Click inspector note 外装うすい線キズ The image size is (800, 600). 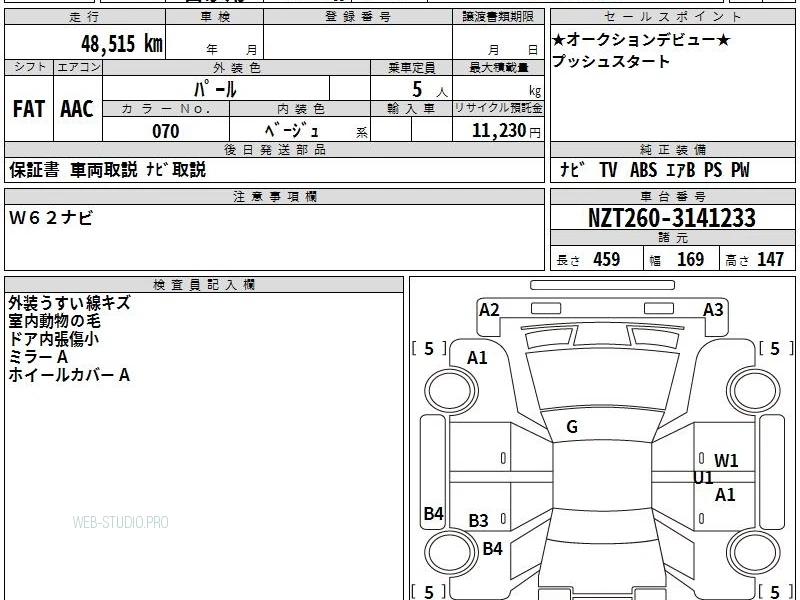tap(69, 303)
